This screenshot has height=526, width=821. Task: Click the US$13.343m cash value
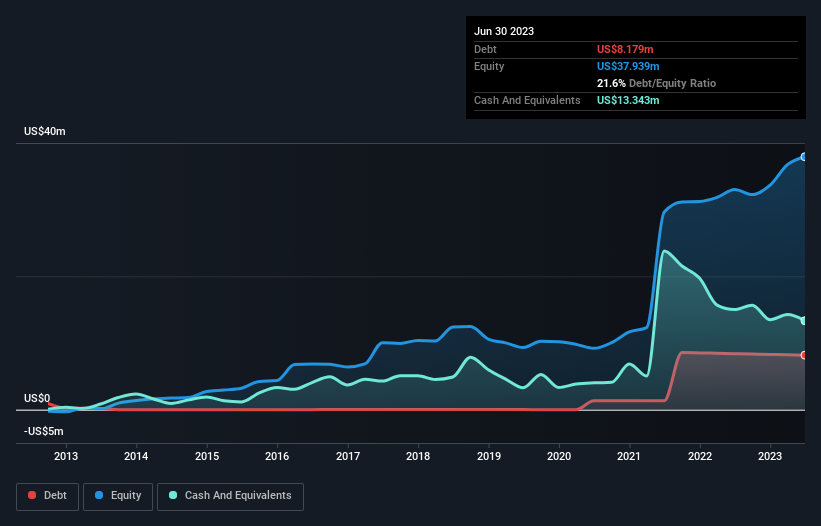(628, 100)
